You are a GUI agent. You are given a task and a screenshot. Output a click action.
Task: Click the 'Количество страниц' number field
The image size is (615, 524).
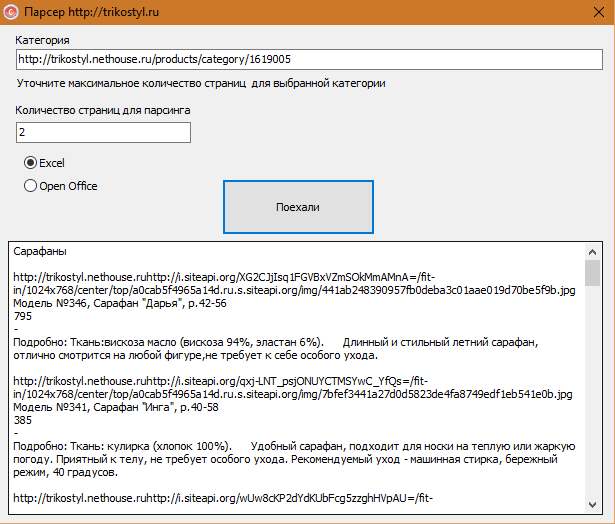(x=103, y=132)
